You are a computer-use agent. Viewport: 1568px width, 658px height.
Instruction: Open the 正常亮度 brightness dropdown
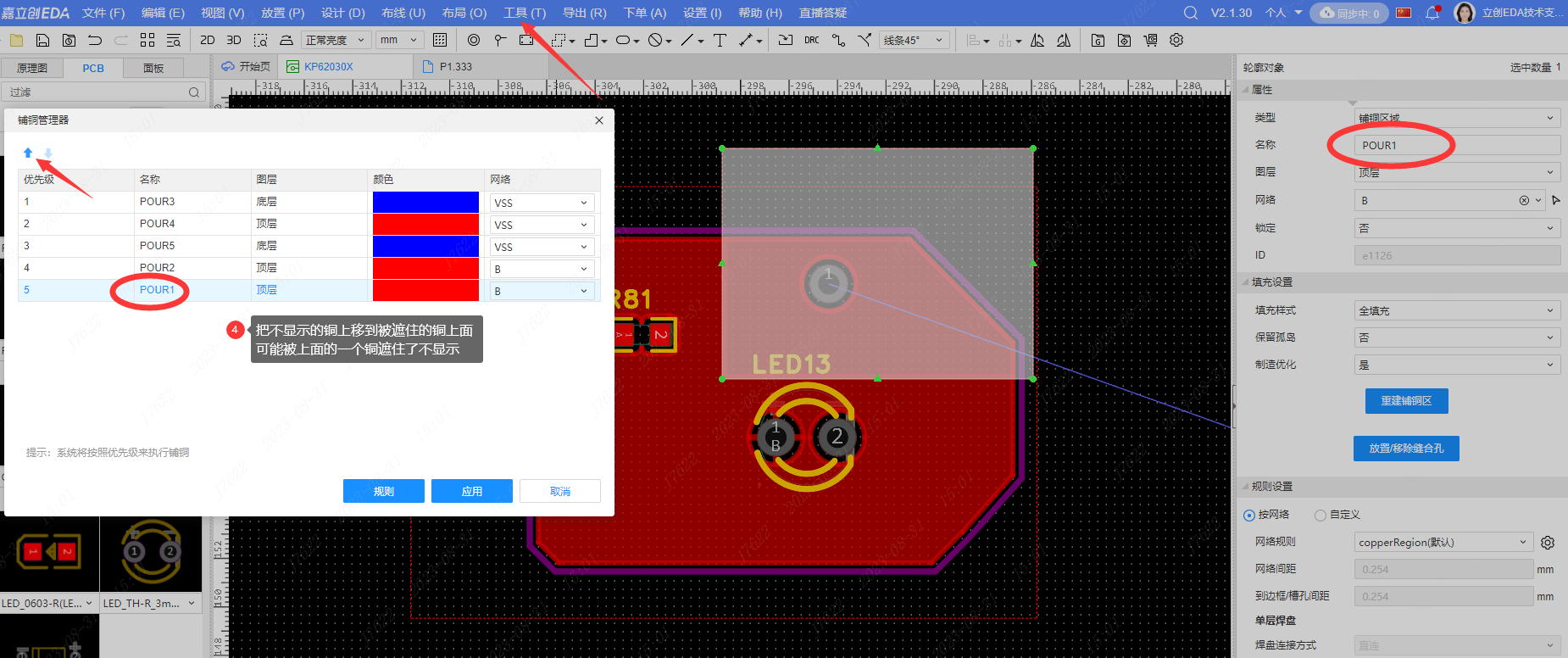tap(336, 40)
